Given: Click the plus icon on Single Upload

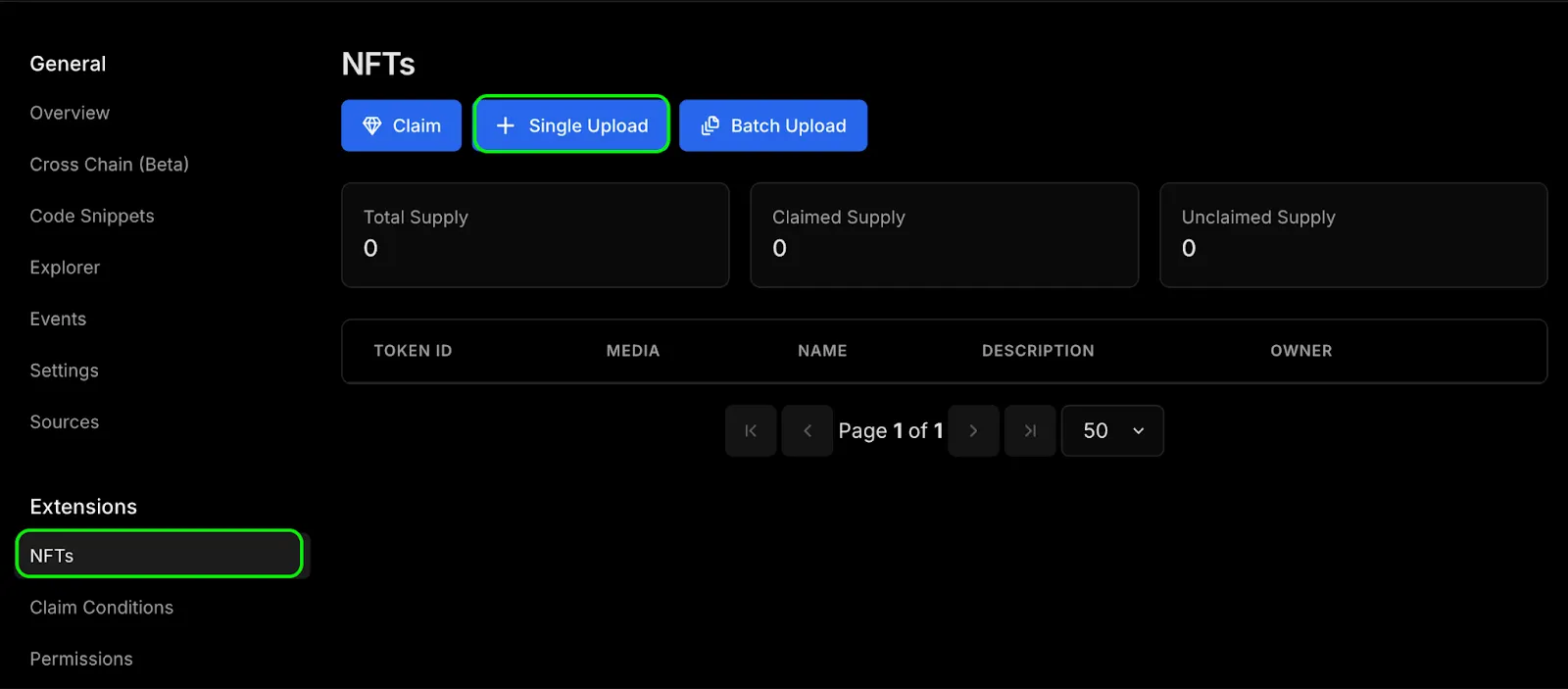Looking at the screenshot, I should point(506,125).
